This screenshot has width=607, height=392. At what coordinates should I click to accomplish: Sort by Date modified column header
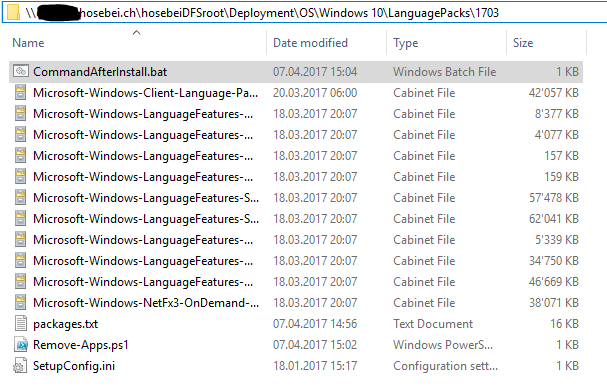pyautogui.click(x=310, y=43)
